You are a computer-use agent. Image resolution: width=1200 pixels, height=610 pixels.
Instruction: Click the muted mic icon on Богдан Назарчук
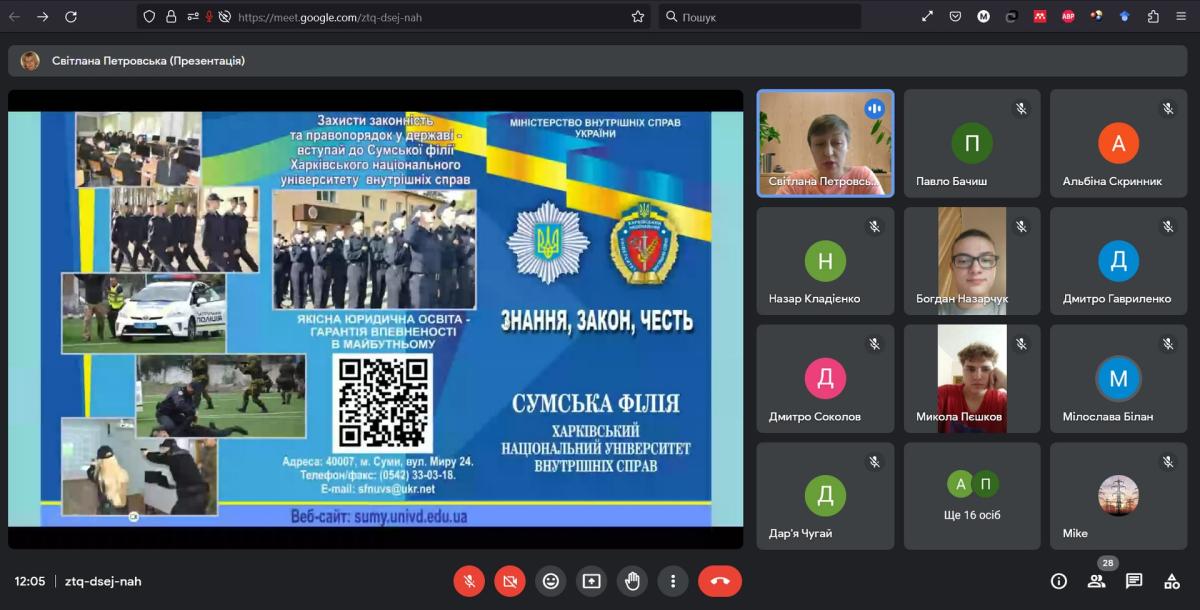coord(1021,226)
